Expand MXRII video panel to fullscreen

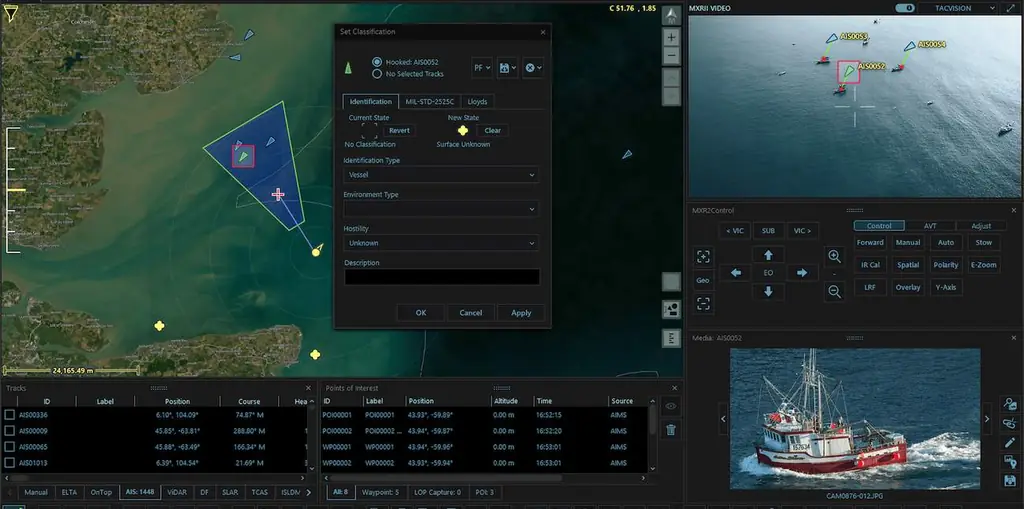(x=1011, y=8)
